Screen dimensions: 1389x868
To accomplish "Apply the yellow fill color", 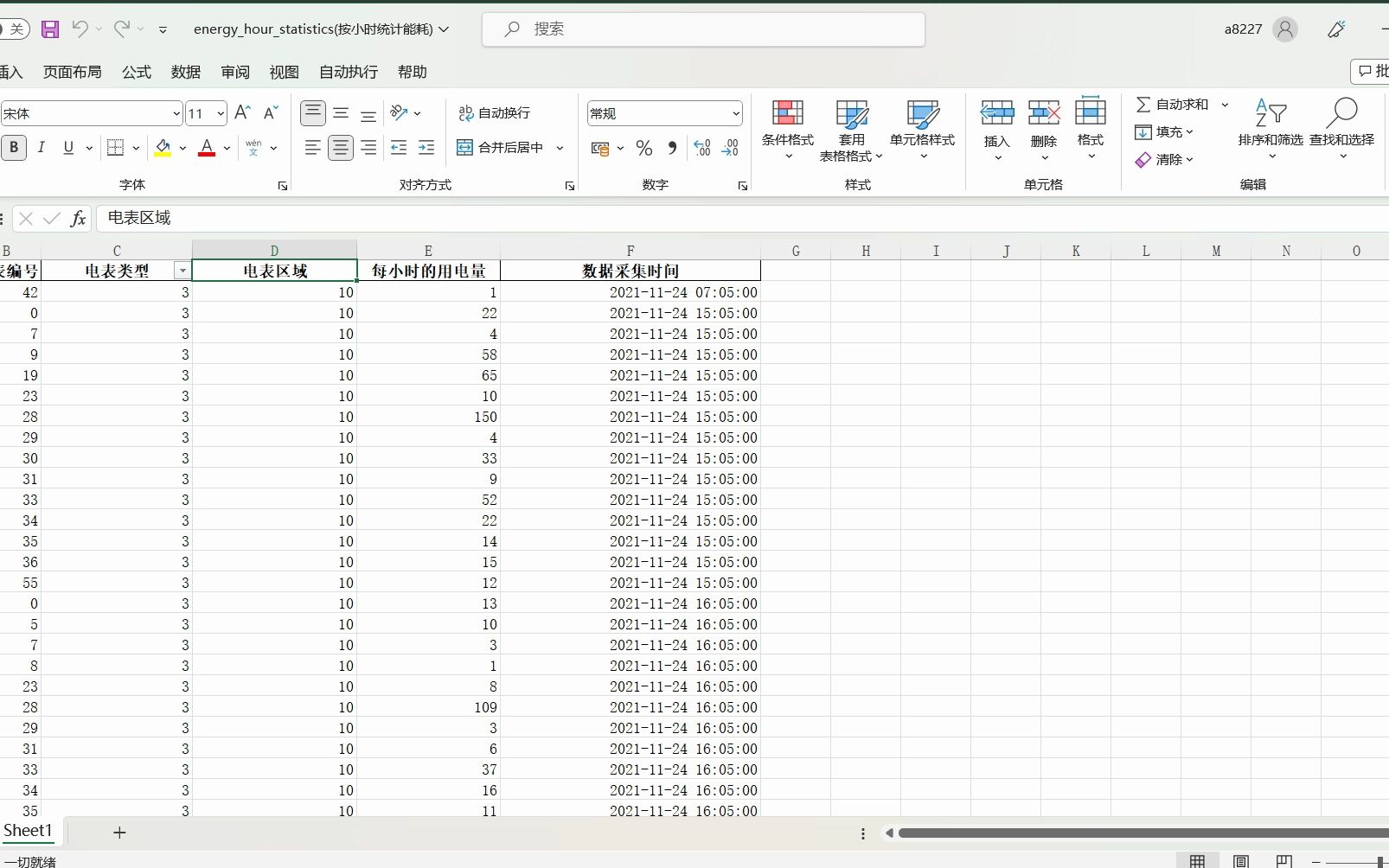I will 163,148.
